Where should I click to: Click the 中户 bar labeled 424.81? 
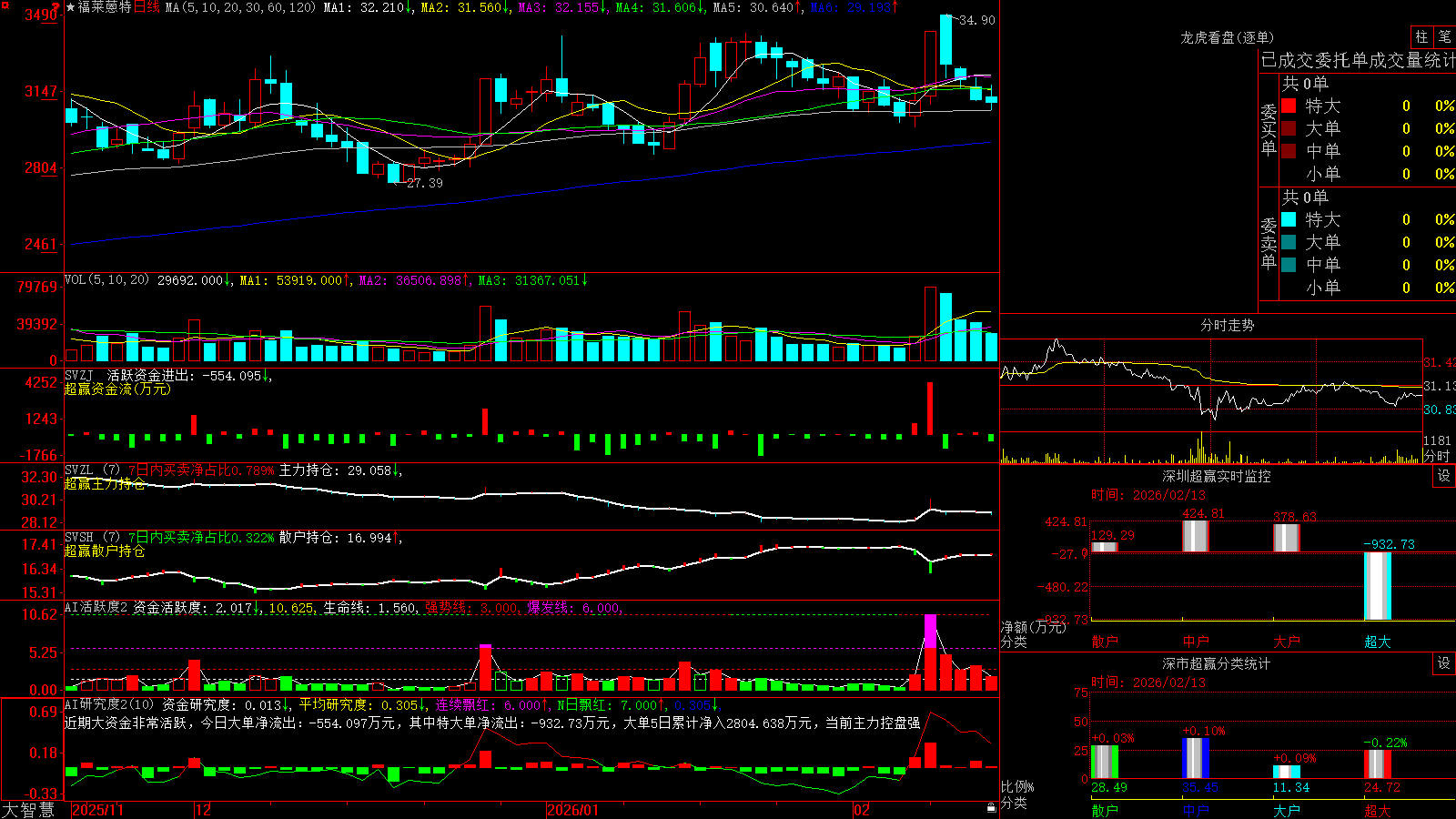click(1195, 536)
